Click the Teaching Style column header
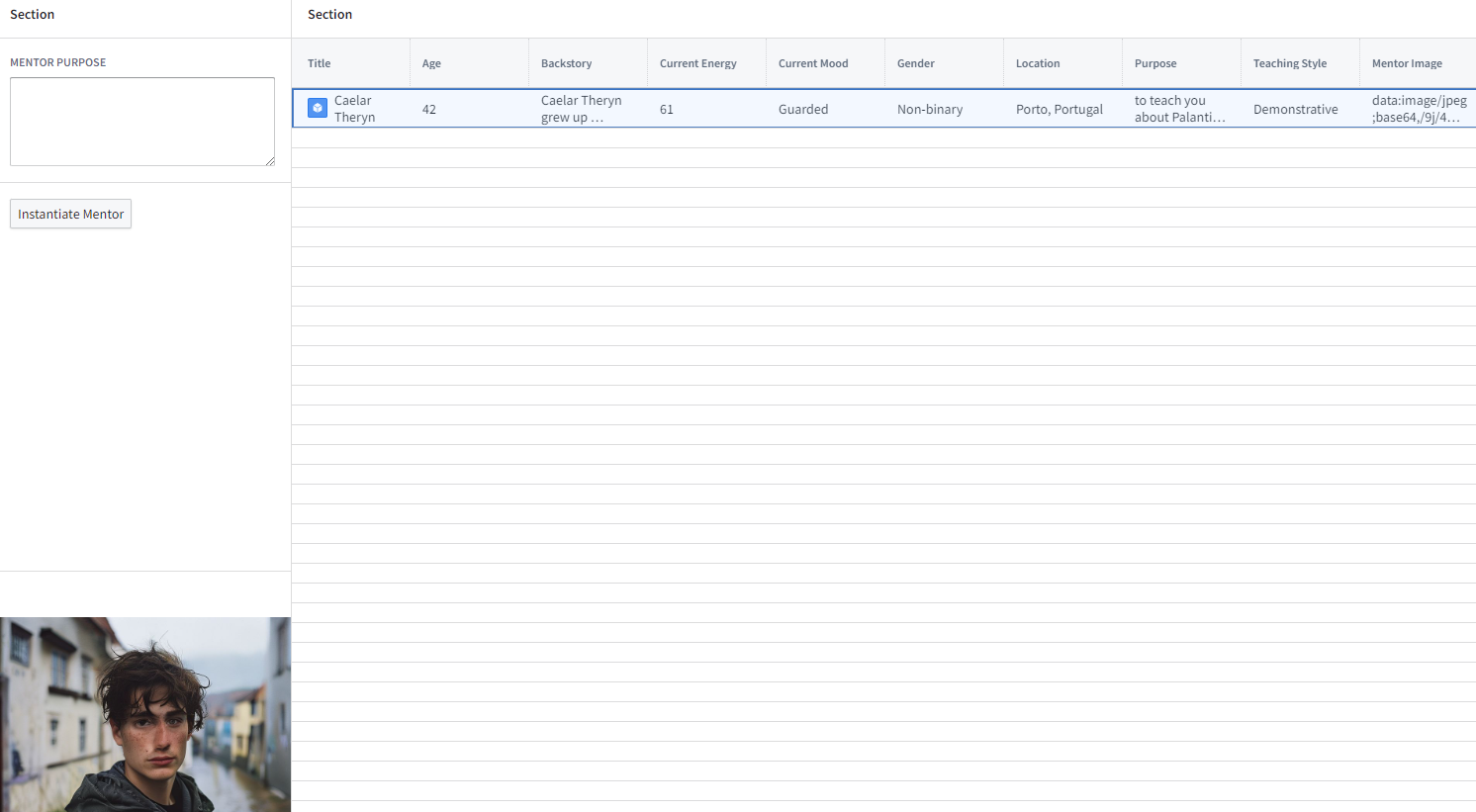The height and width of the screenshot is (812, 1476). click(x=1289, y=63)
